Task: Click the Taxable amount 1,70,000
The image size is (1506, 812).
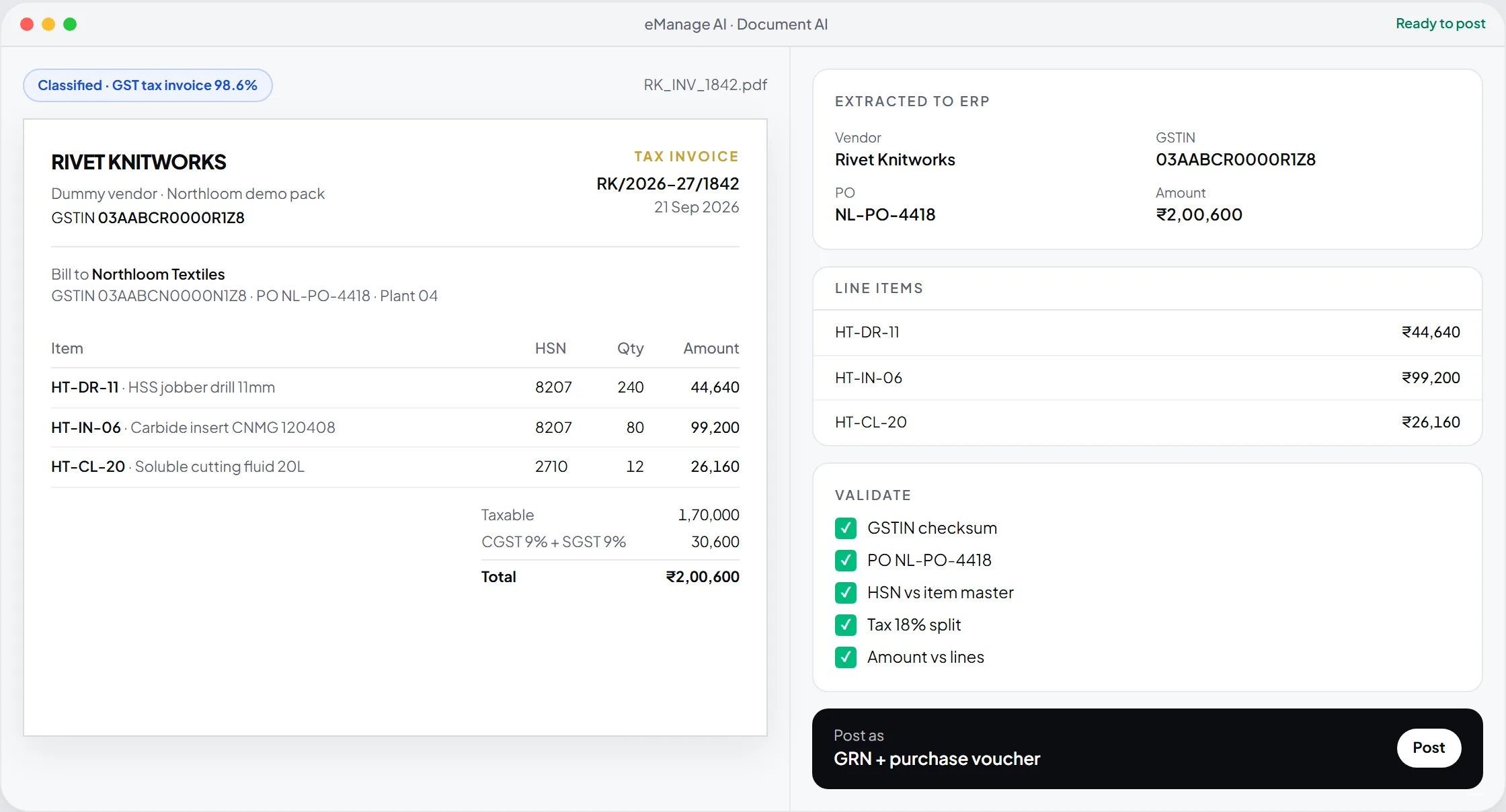Action: (x=709, y=515)
